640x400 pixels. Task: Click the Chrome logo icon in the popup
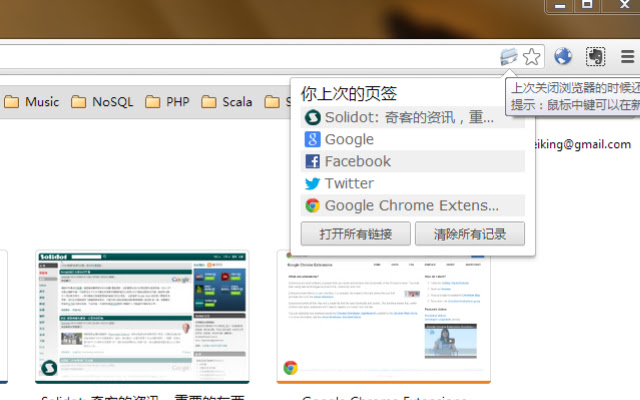coord(313,206)
